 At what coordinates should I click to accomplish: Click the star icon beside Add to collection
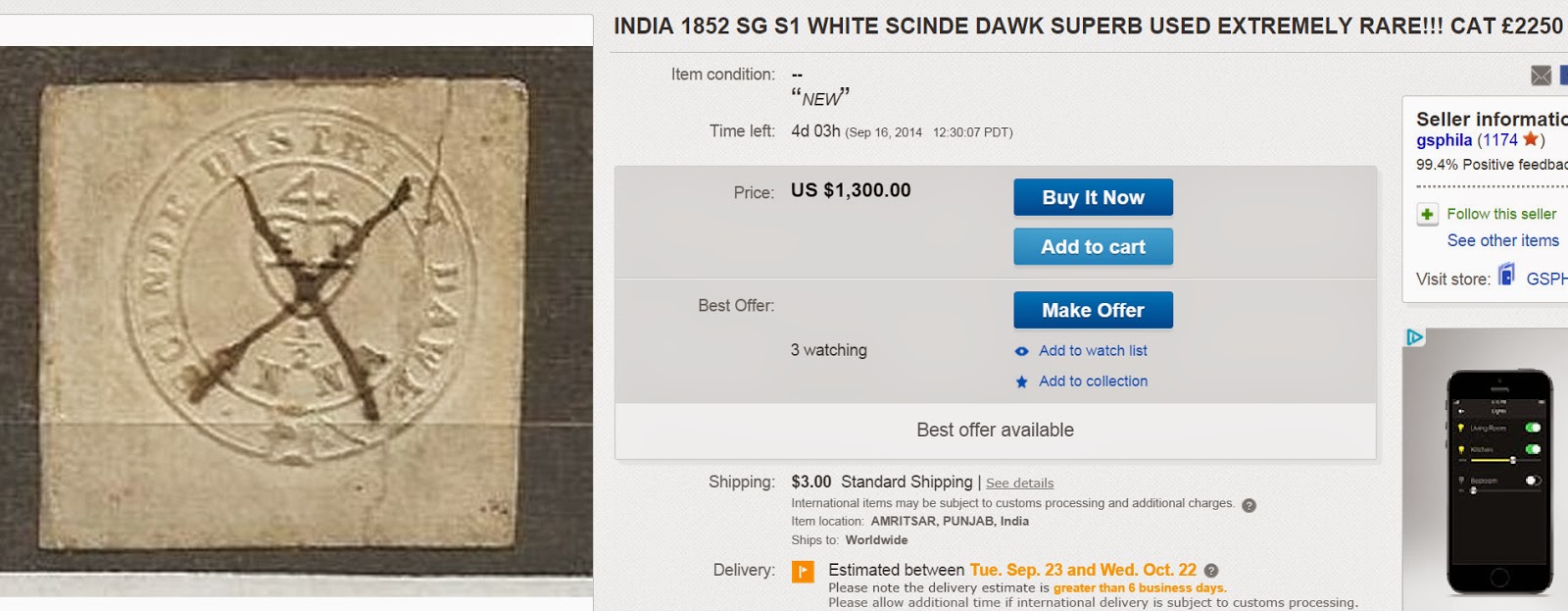click(1020, 382)
